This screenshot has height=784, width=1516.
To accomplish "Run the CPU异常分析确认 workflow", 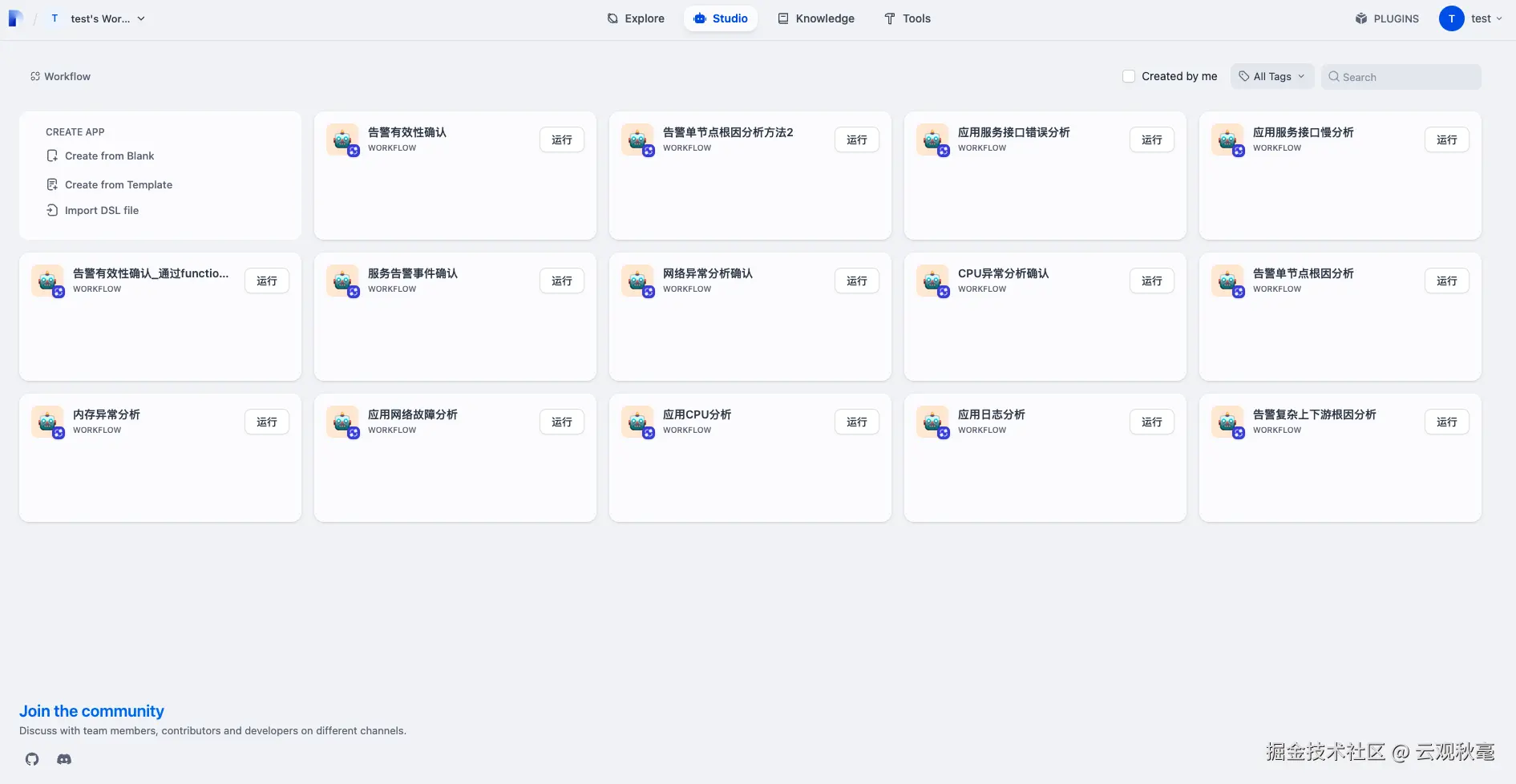I will (1152, 281).
